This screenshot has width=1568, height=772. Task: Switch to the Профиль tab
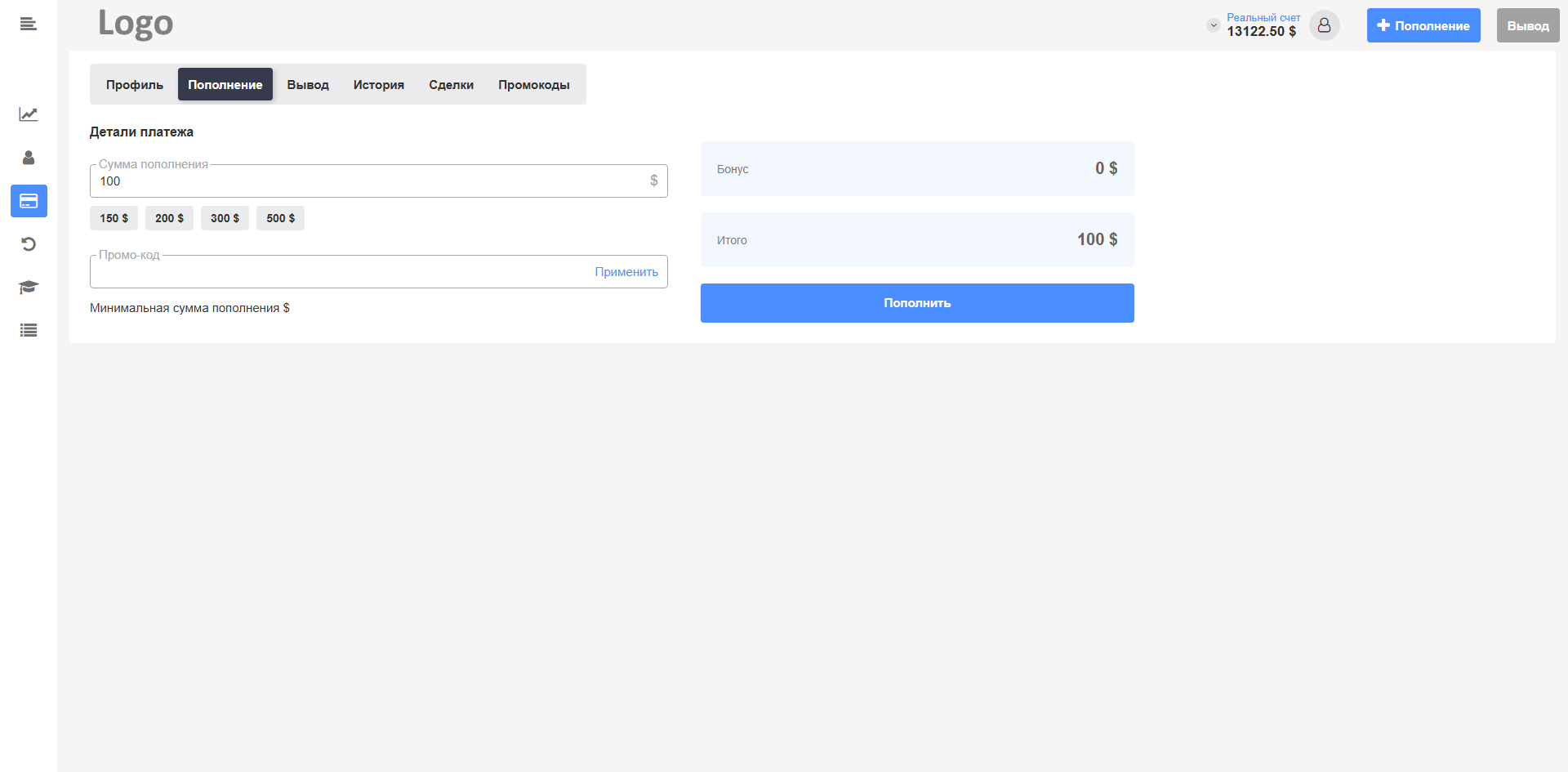click(134, 85)
